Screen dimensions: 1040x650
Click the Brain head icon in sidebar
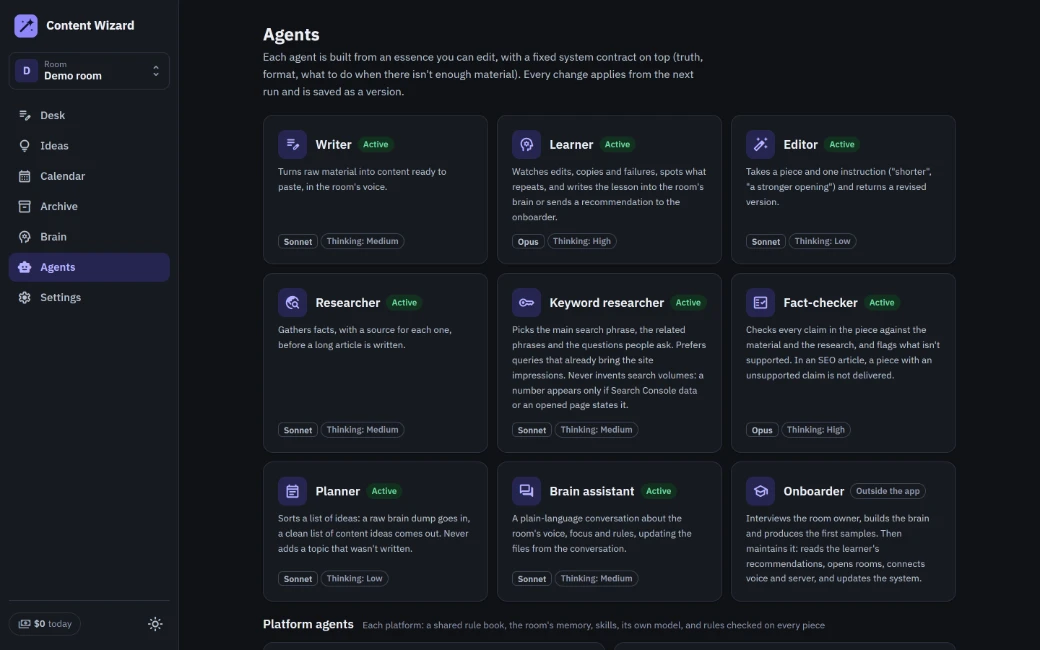pyautogui.click(x=25, y=237)
